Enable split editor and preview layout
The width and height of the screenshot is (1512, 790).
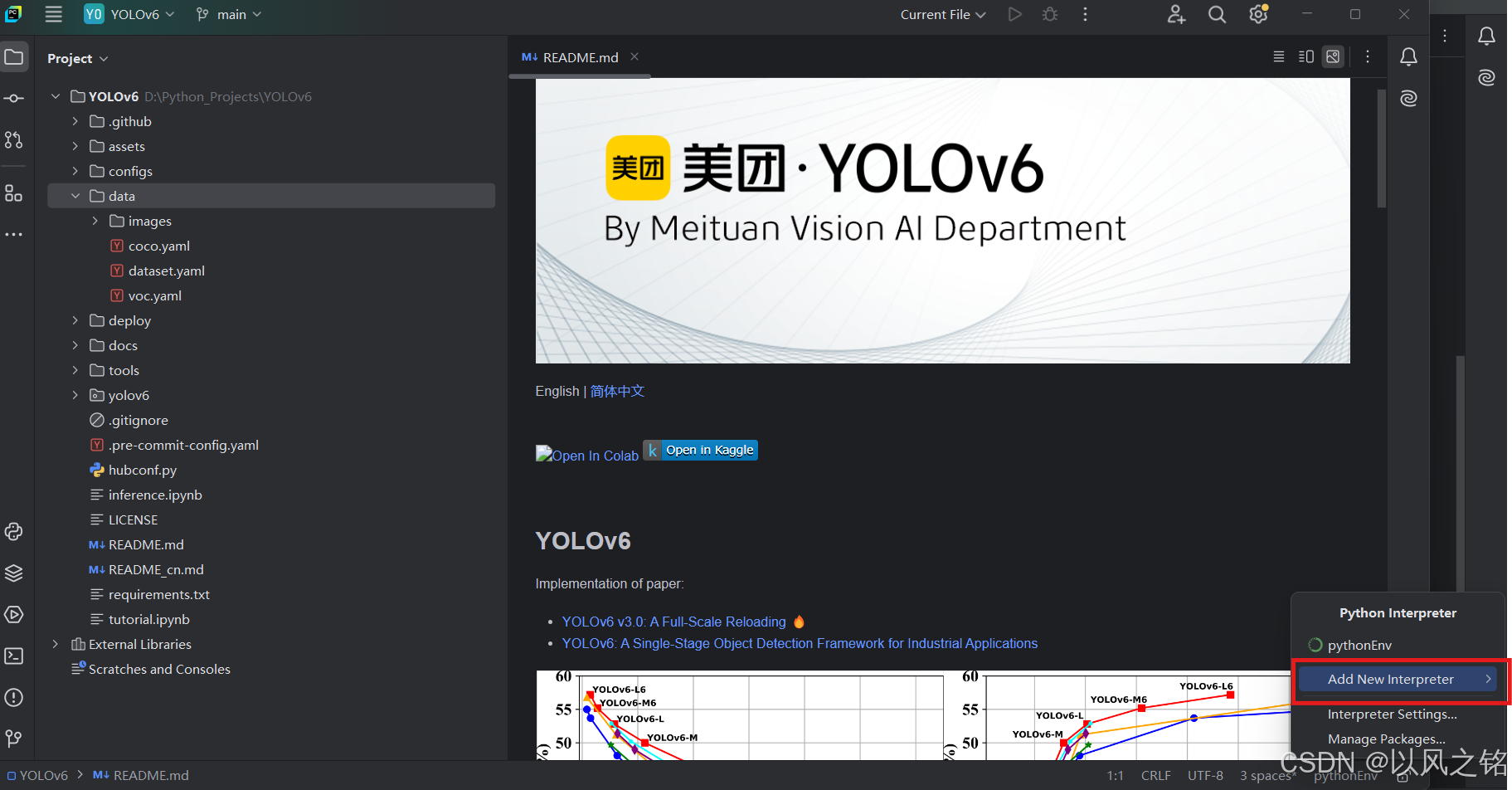click(1305, 56)
